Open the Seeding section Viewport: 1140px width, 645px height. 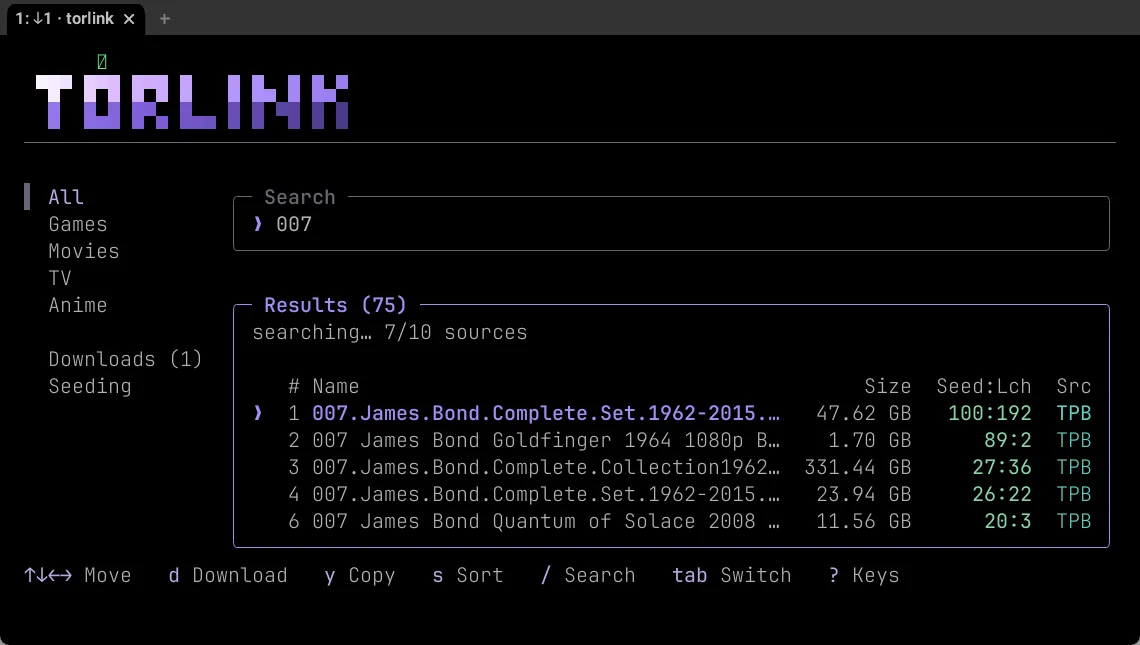[90, 386]
